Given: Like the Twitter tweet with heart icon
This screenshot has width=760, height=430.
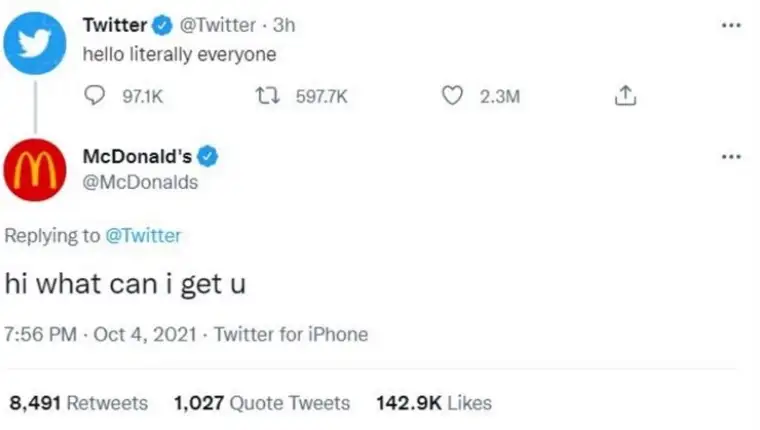Looking at the screenshot, I should [x=452, y=96].
